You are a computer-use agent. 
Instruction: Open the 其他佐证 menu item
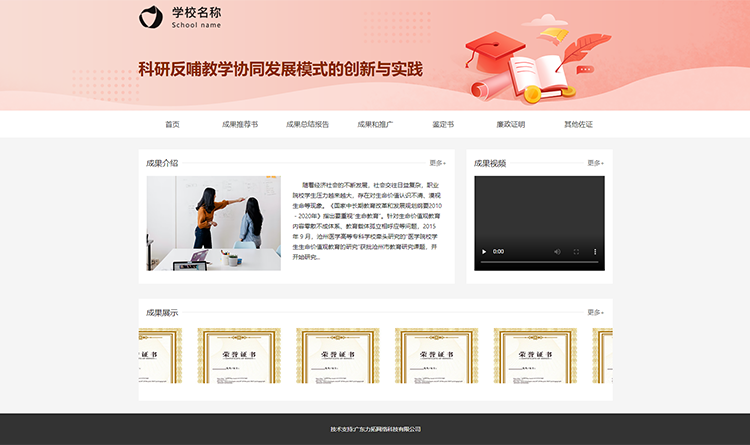pos(578,125)
